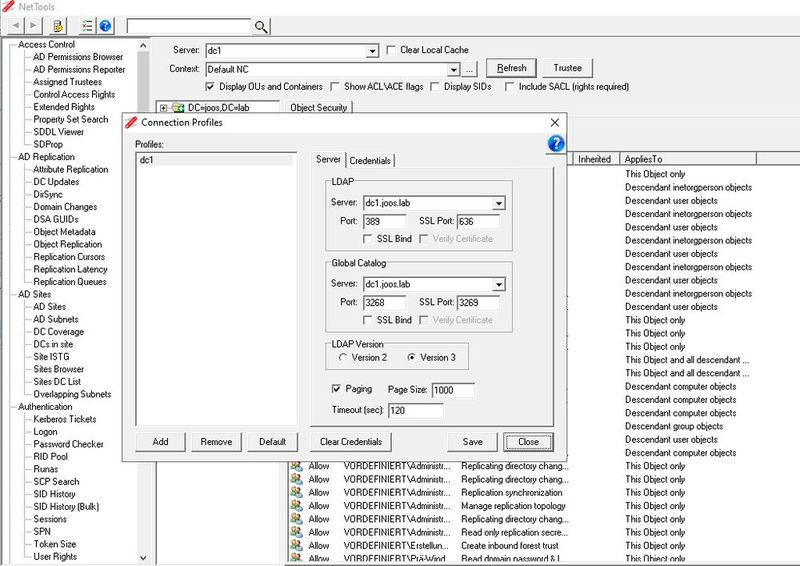Select LDAP Version 3 radio button
This screenshot has width=800, height=566.
coord(411,358)
